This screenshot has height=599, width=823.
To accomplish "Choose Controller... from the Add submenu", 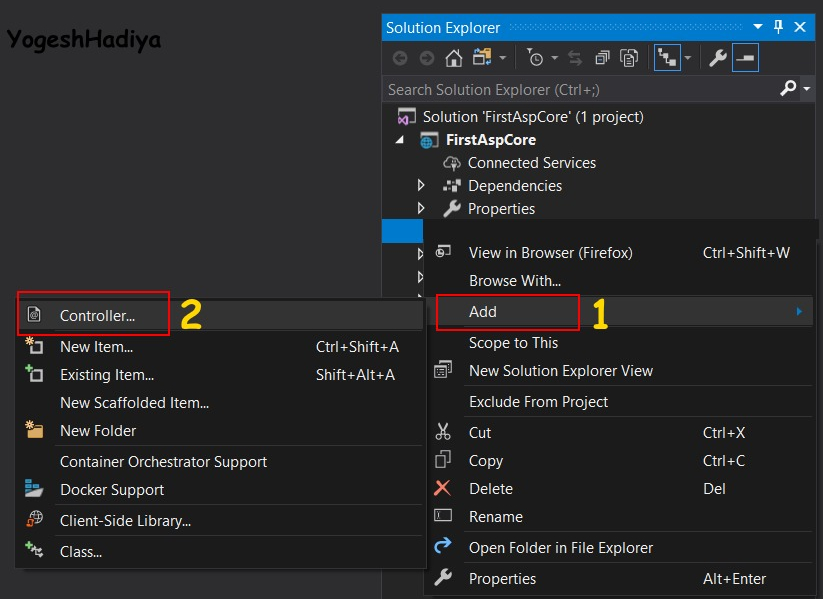I will tap(97, 315).
